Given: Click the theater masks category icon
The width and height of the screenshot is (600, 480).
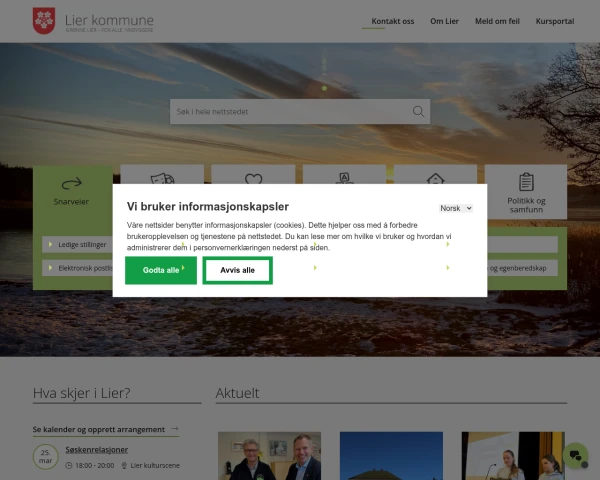Looking at the screenshot, I should pyautogui.click(x=162, y=178).
